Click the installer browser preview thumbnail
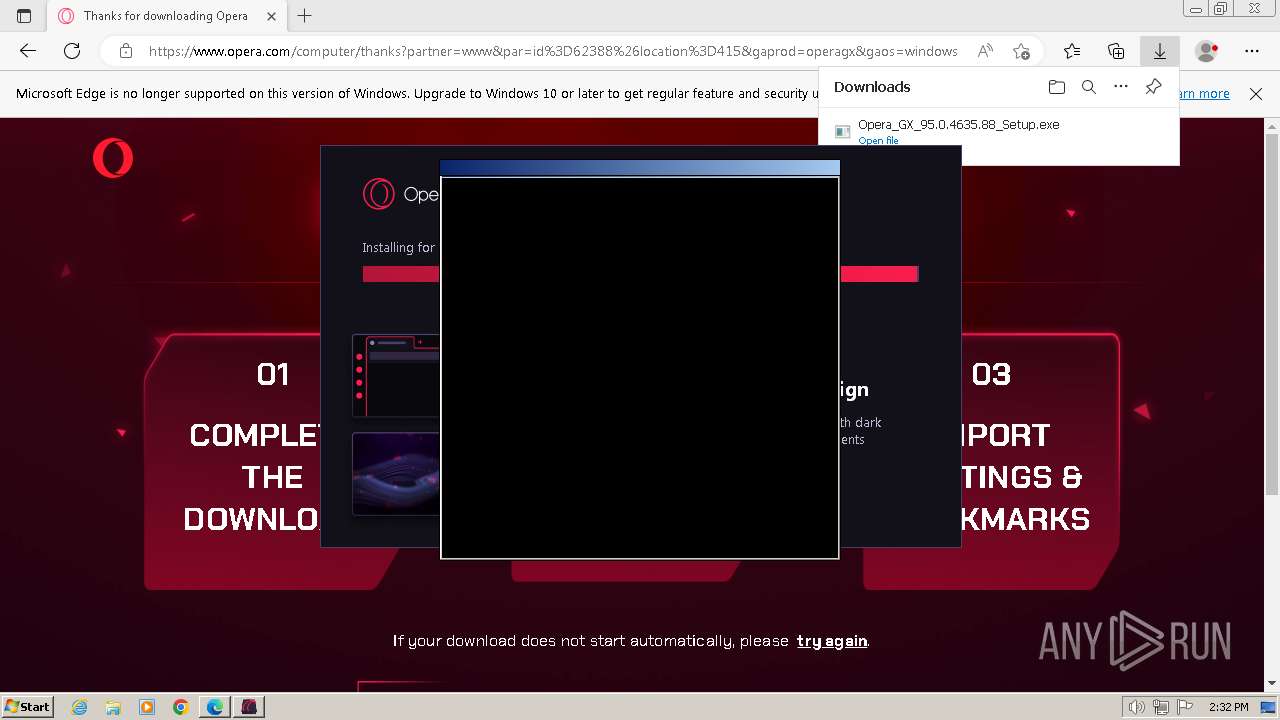Viewport: 1280px width, 720px height. 396,375
